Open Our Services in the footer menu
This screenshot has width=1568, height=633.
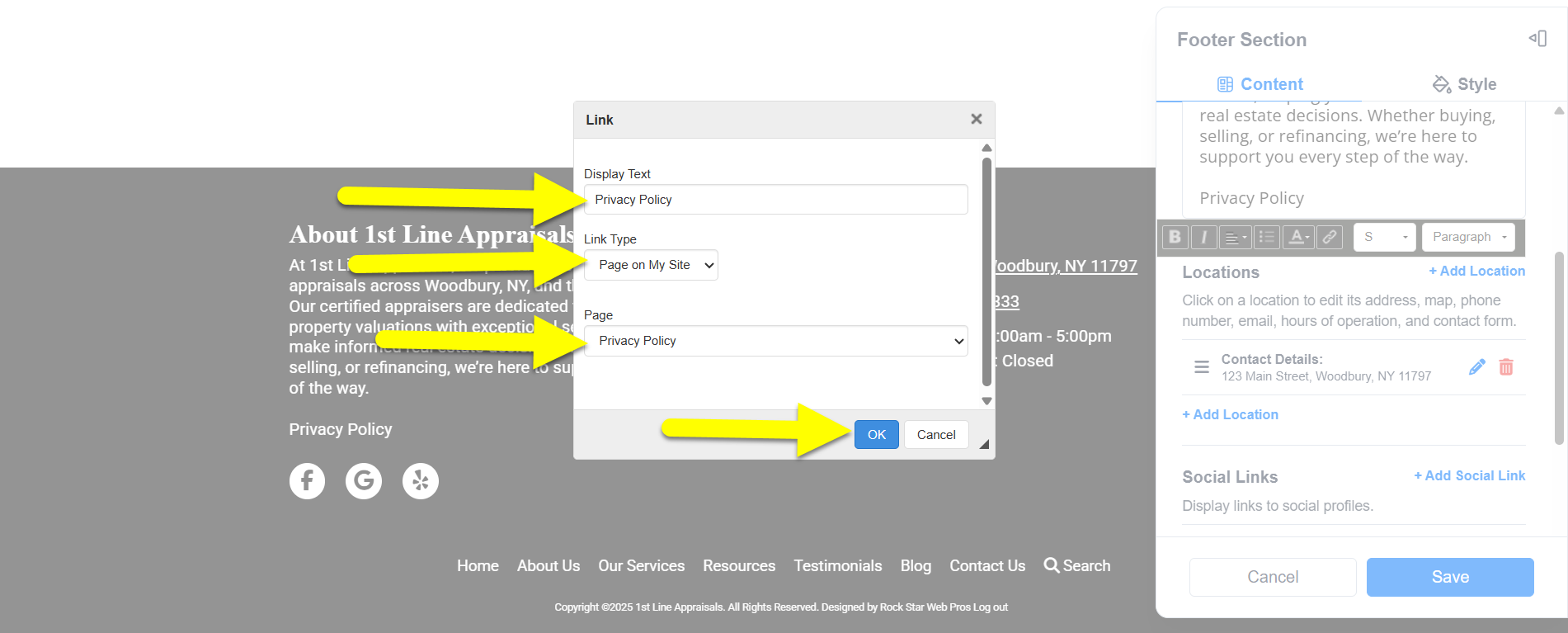tap(641, 565)
